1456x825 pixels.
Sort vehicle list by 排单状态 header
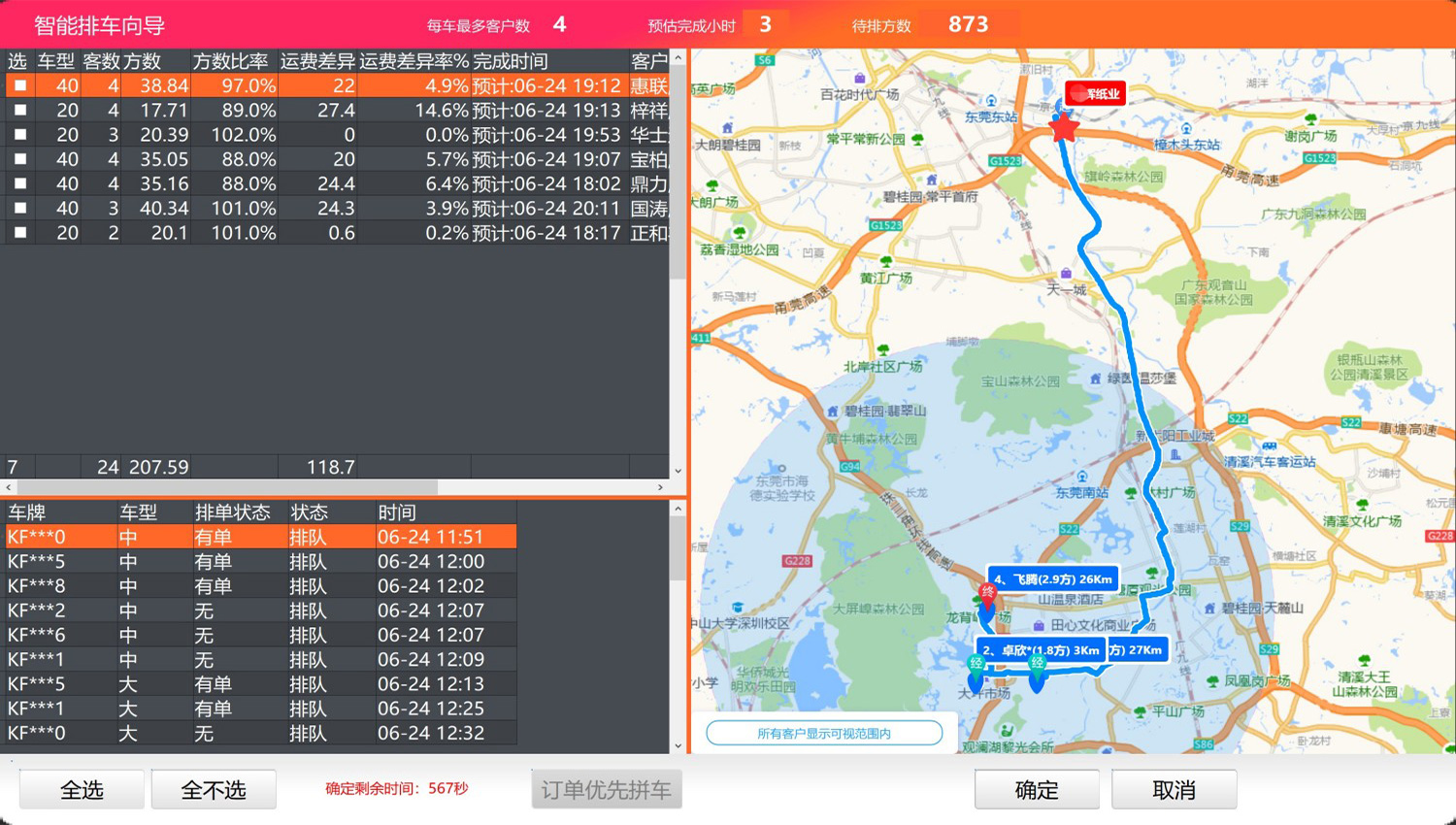click(x=233, y=512)
